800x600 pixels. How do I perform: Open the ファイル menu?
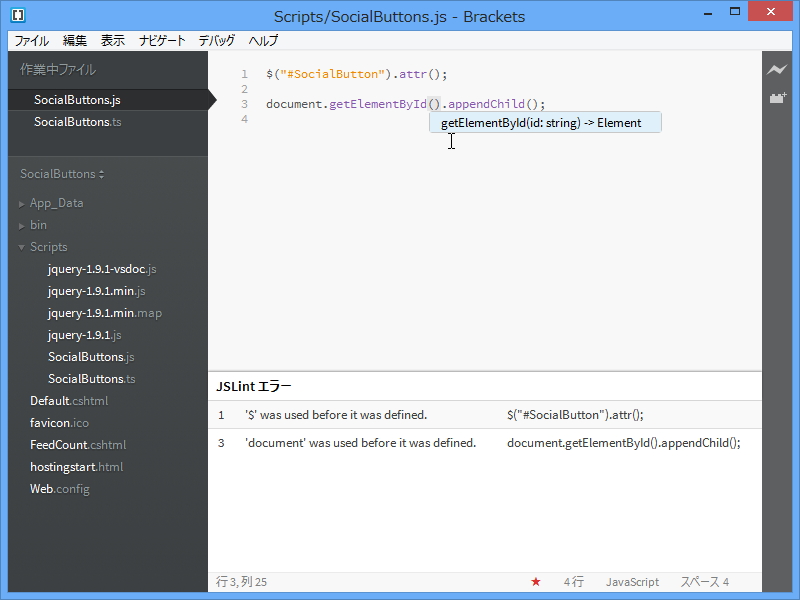pos(32,40)
